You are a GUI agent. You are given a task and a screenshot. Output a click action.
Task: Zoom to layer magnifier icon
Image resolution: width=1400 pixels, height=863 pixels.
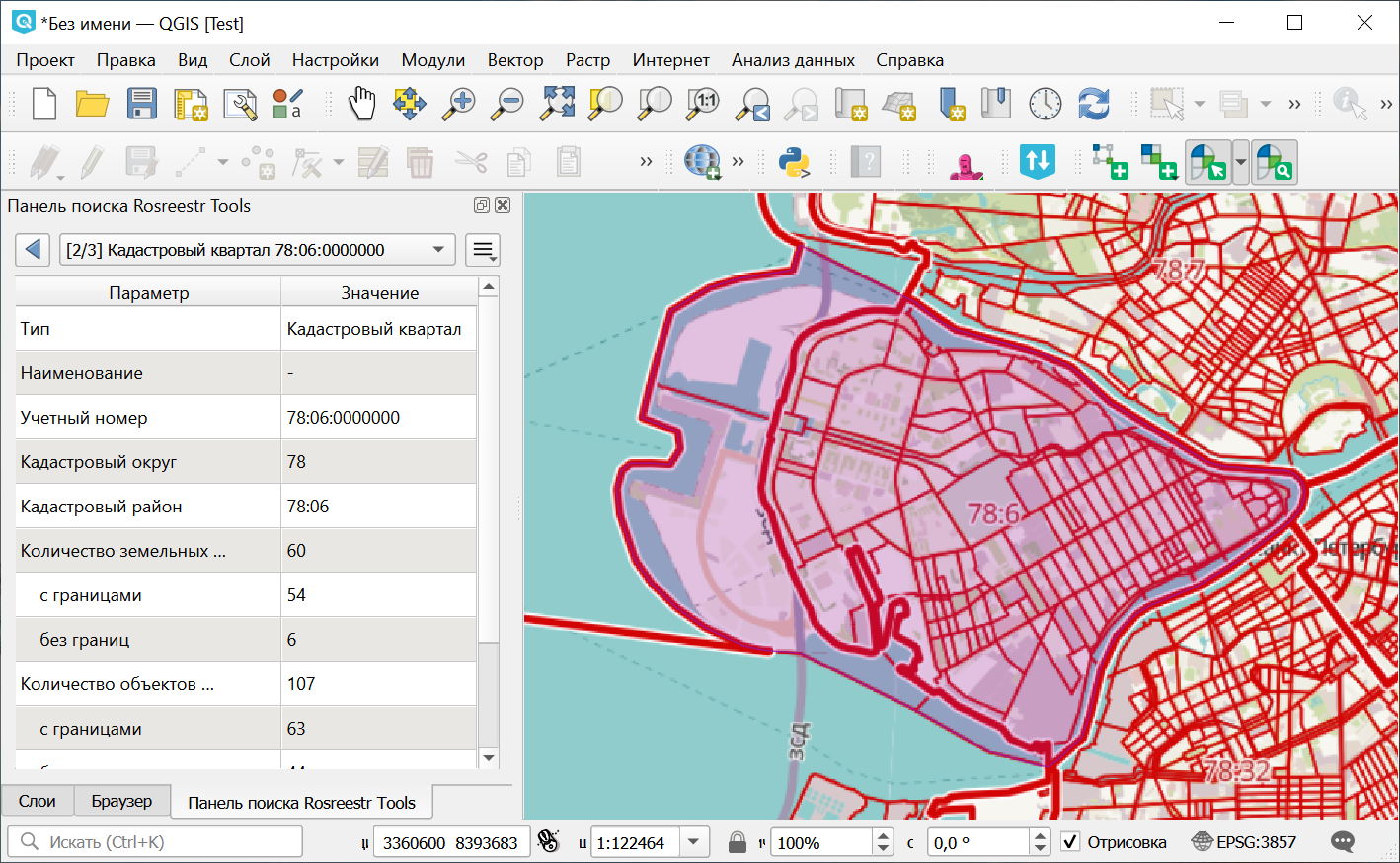click(x=654, y=104)
